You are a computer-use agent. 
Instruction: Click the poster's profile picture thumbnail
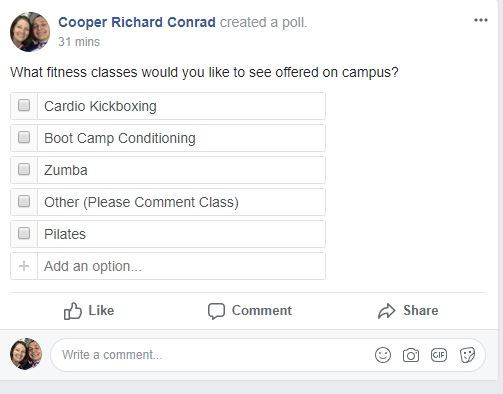tap(30, 32)
